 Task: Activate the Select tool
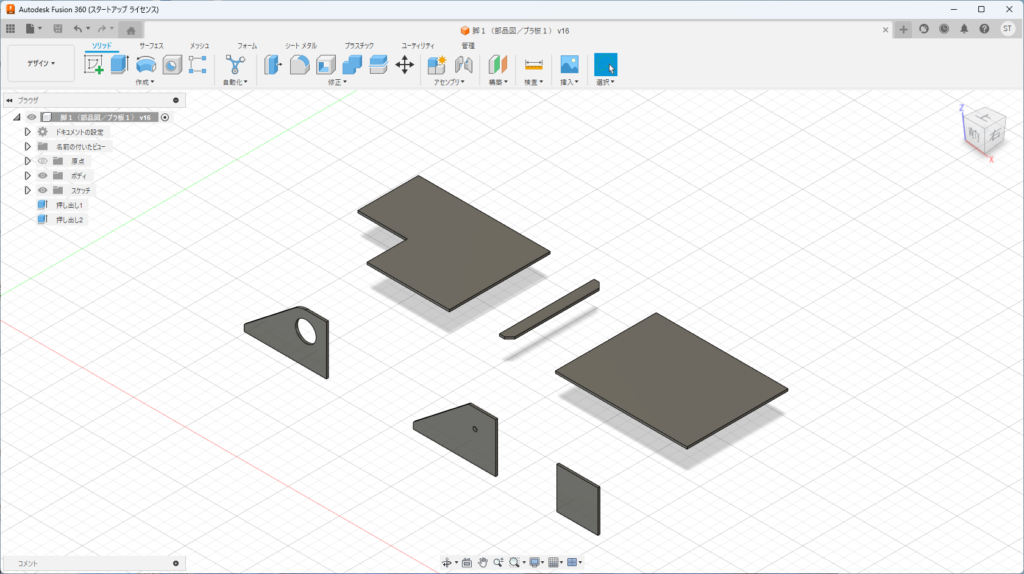(605, 65)
